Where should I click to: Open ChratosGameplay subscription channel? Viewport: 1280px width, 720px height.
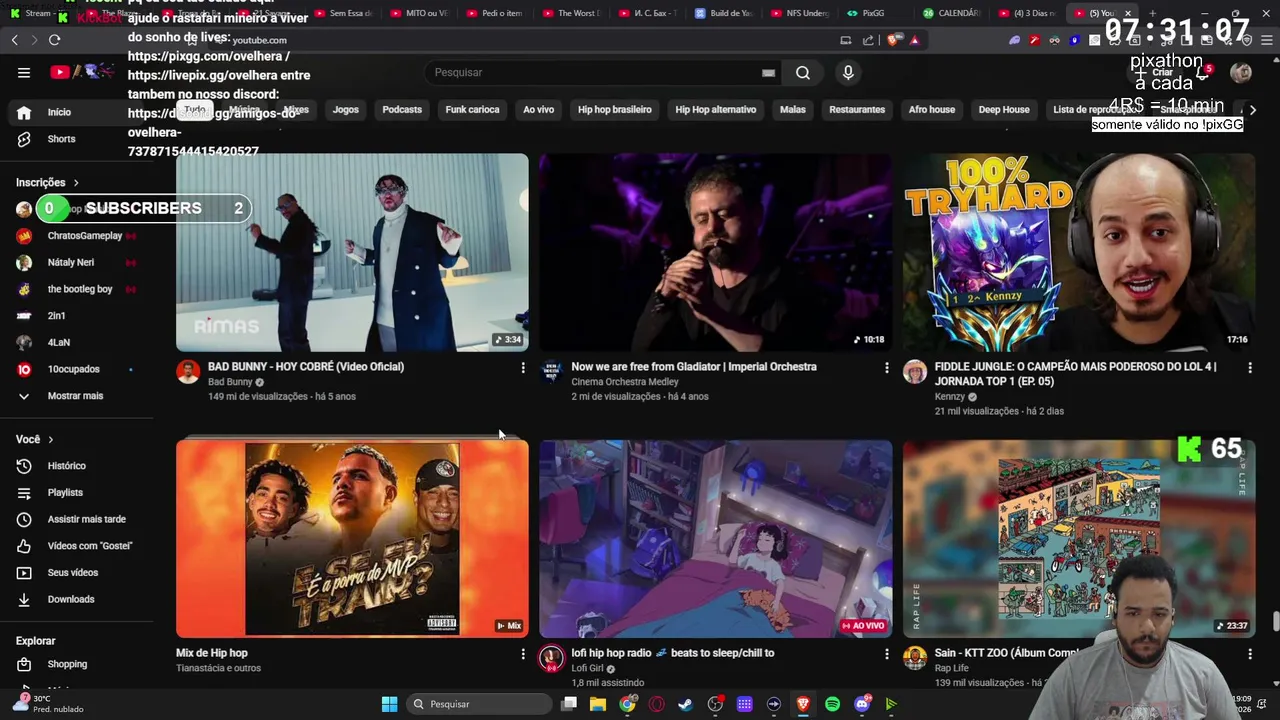tap(76, 236)
